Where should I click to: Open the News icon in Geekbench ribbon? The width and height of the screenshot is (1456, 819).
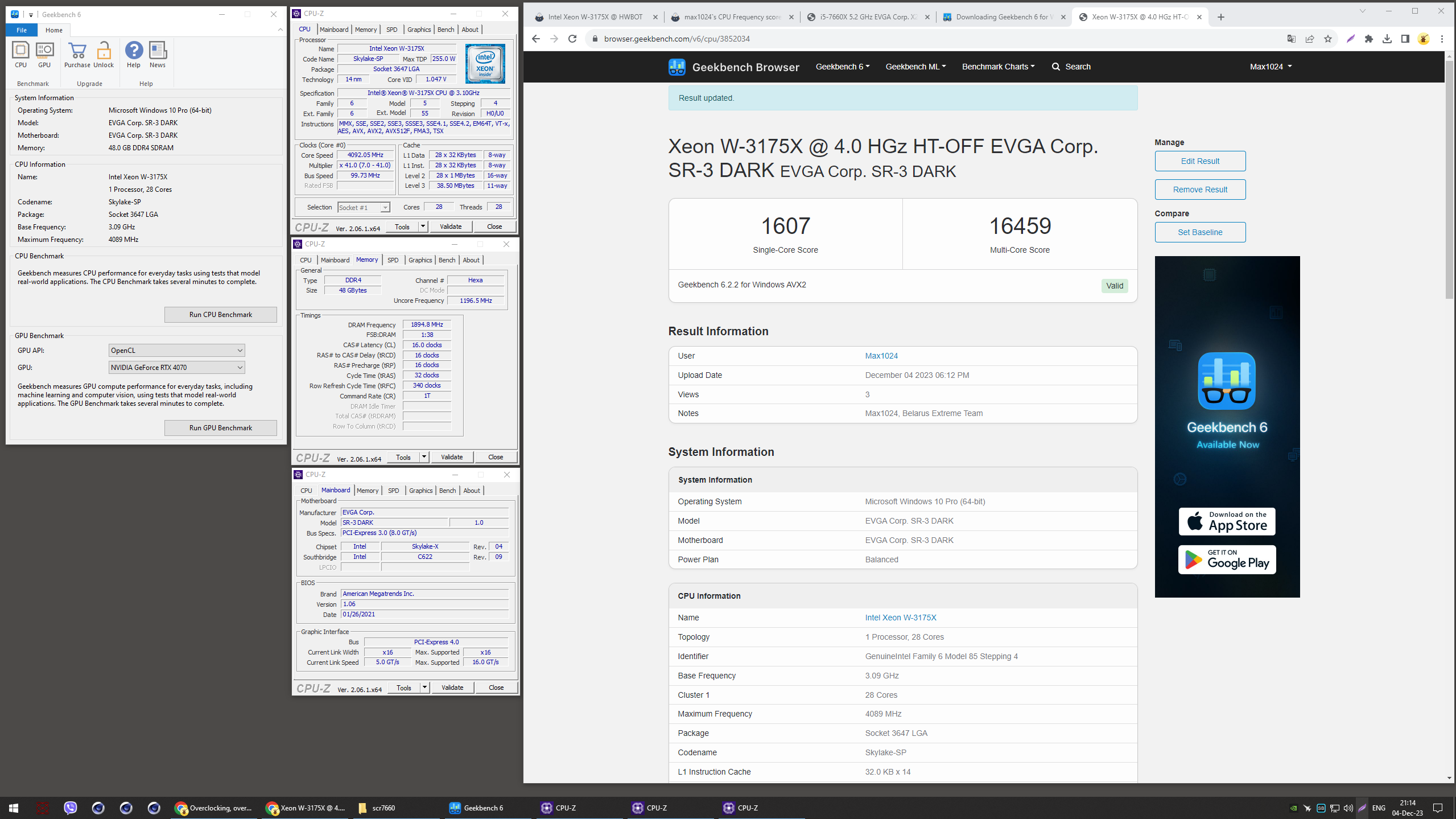click(158, 55)
